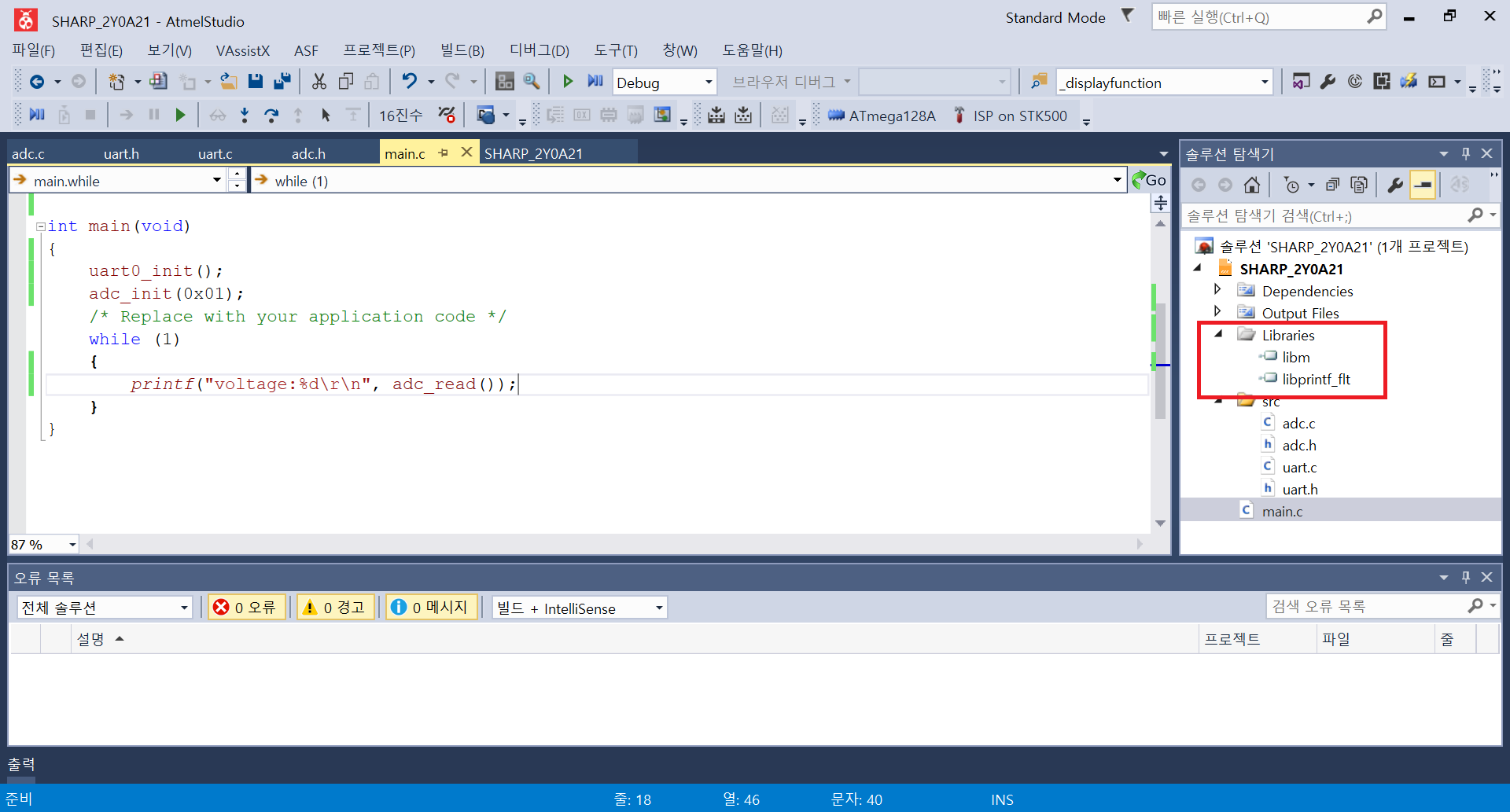The height and width of the screenshot is (812, 1510).
Task: Toggle the 0 메시지 messages filter
Action: point(431,607)
